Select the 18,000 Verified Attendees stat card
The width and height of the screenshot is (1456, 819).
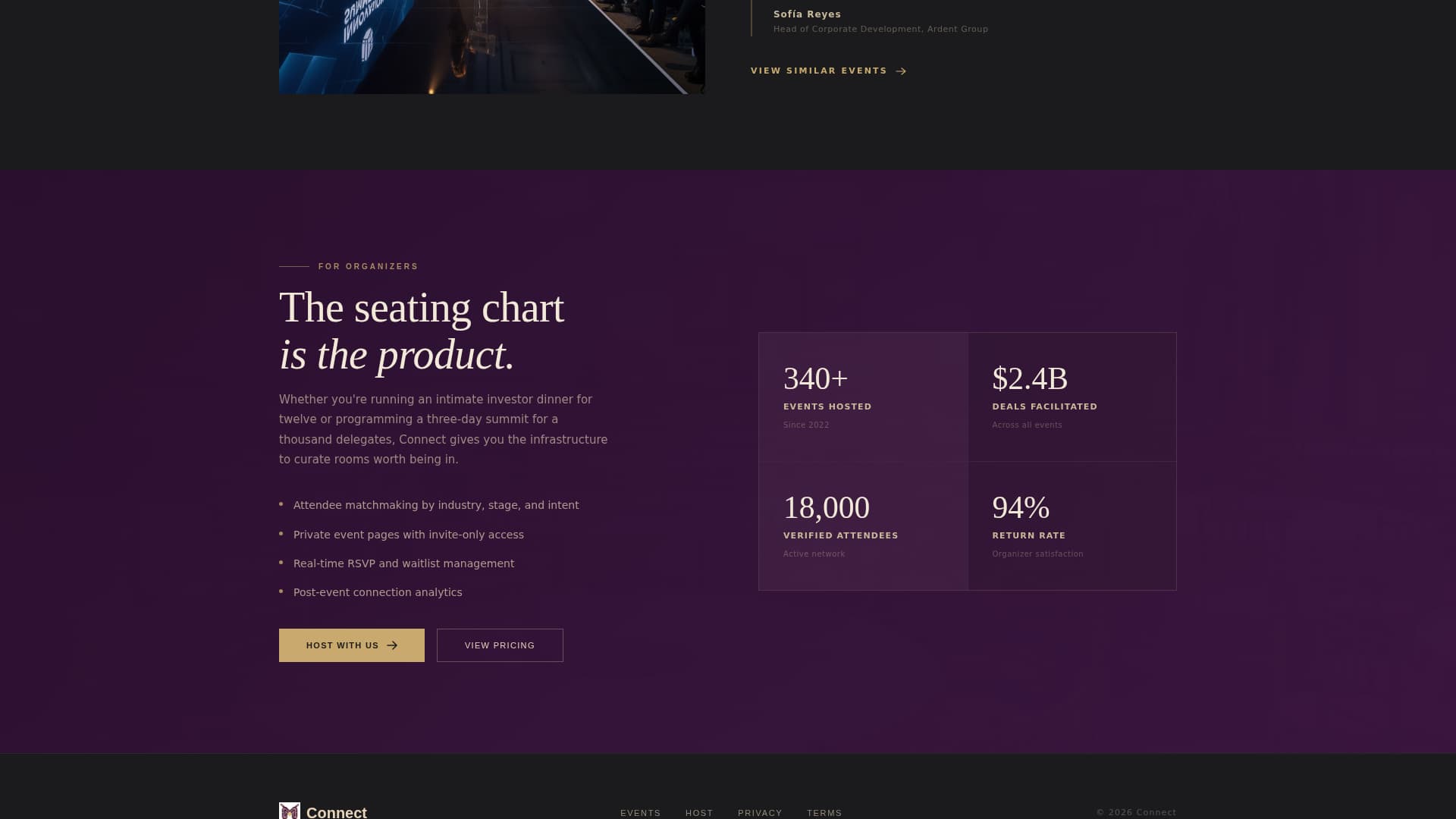[863, 526]
